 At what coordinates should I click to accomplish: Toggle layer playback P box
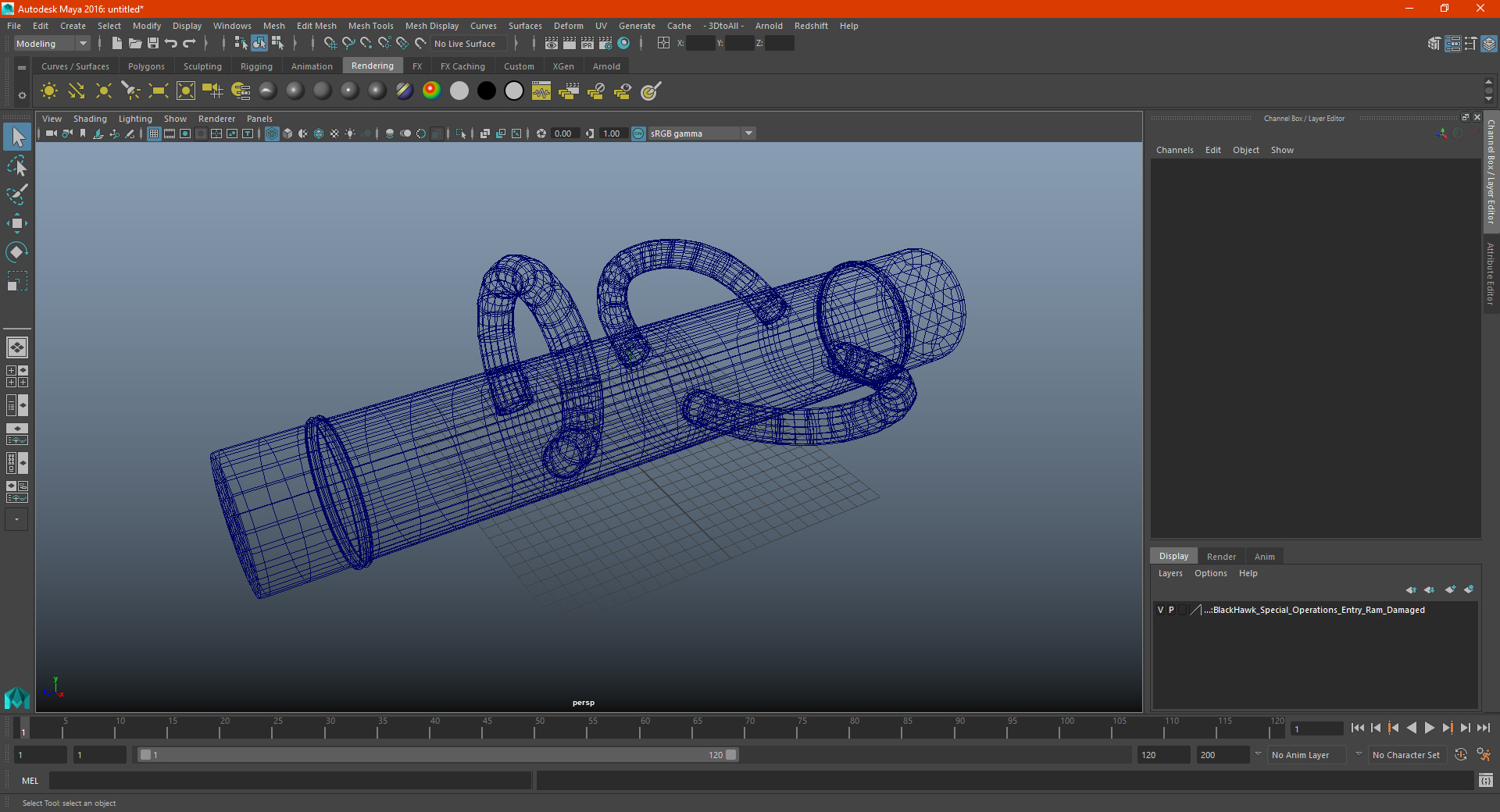pos(1171,610)
